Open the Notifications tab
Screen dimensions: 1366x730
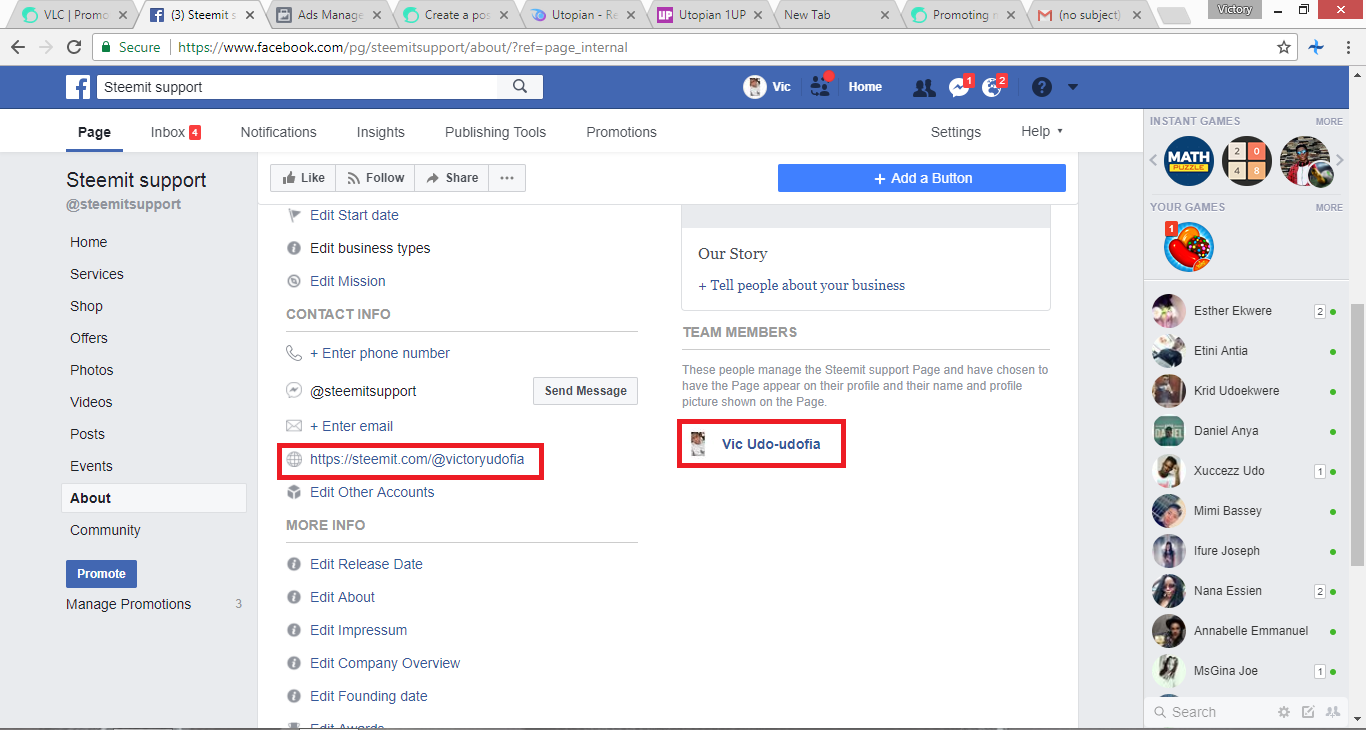point(279,132)
